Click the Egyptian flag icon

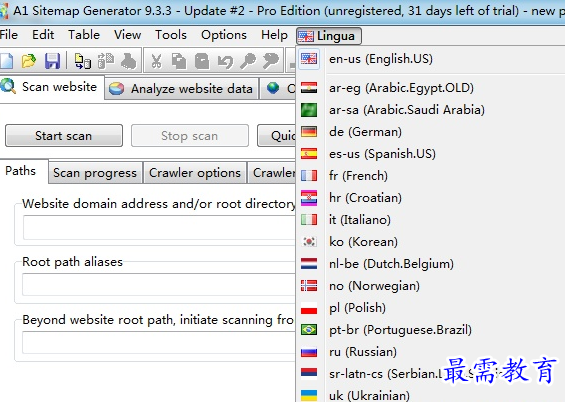pyautogui.click(x=309, y=88)
